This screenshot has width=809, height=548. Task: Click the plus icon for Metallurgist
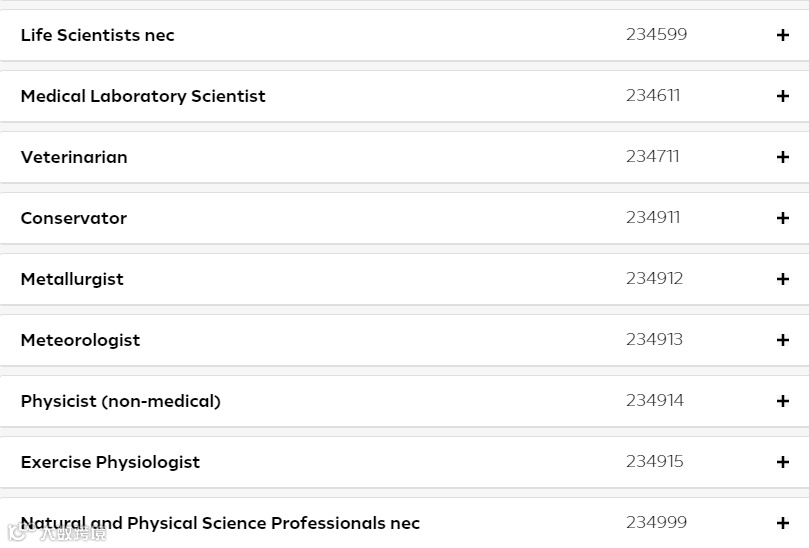point(783,279)
